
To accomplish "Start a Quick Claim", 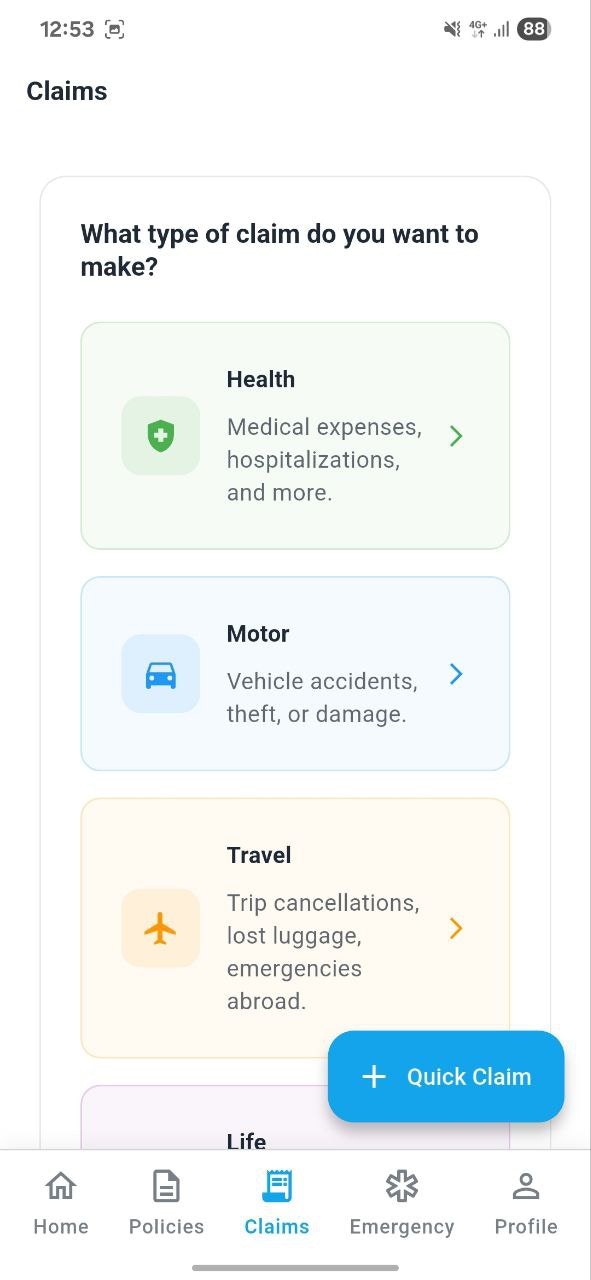I will pyautogui.click(x=446, y=1077).
